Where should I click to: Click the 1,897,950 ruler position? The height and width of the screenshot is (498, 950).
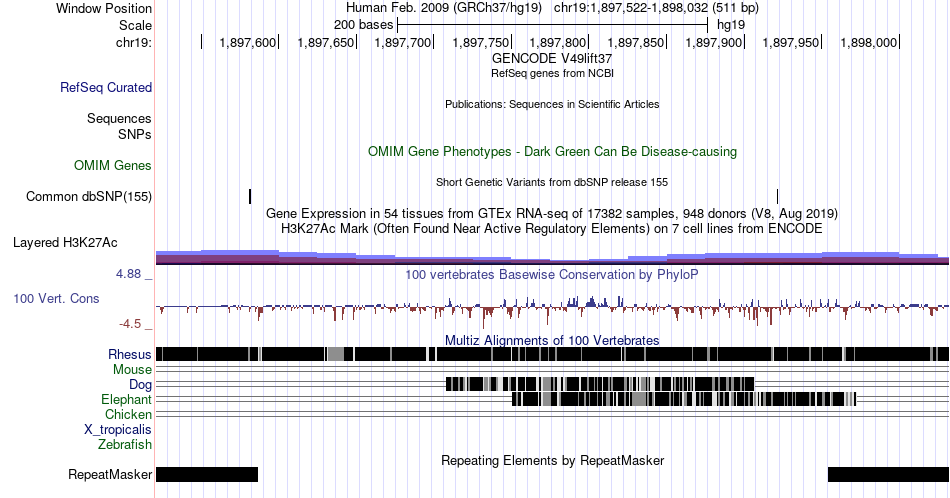[x=791, y=42]
